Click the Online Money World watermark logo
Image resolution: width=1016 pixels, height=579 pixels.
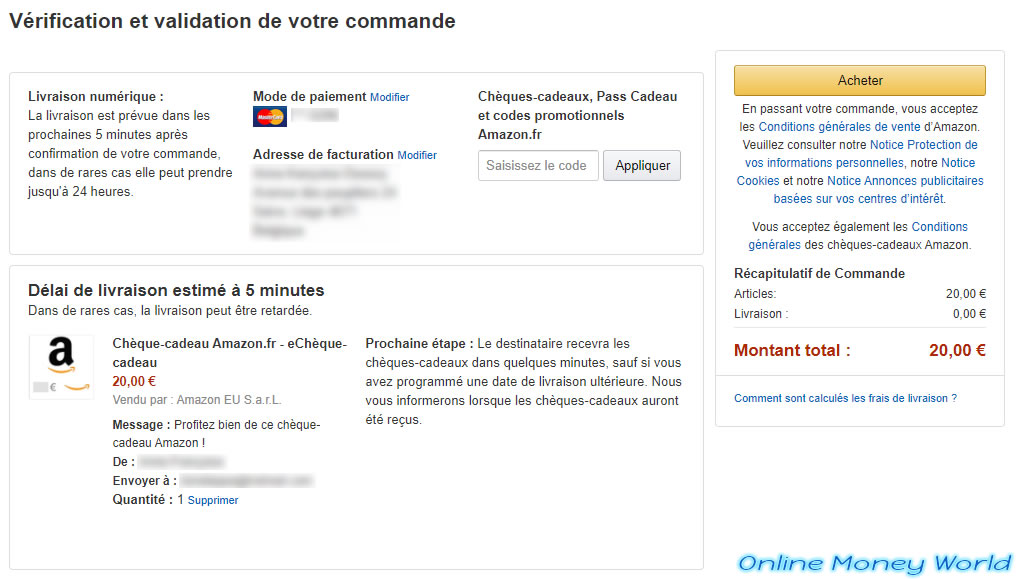pos(874,563)
